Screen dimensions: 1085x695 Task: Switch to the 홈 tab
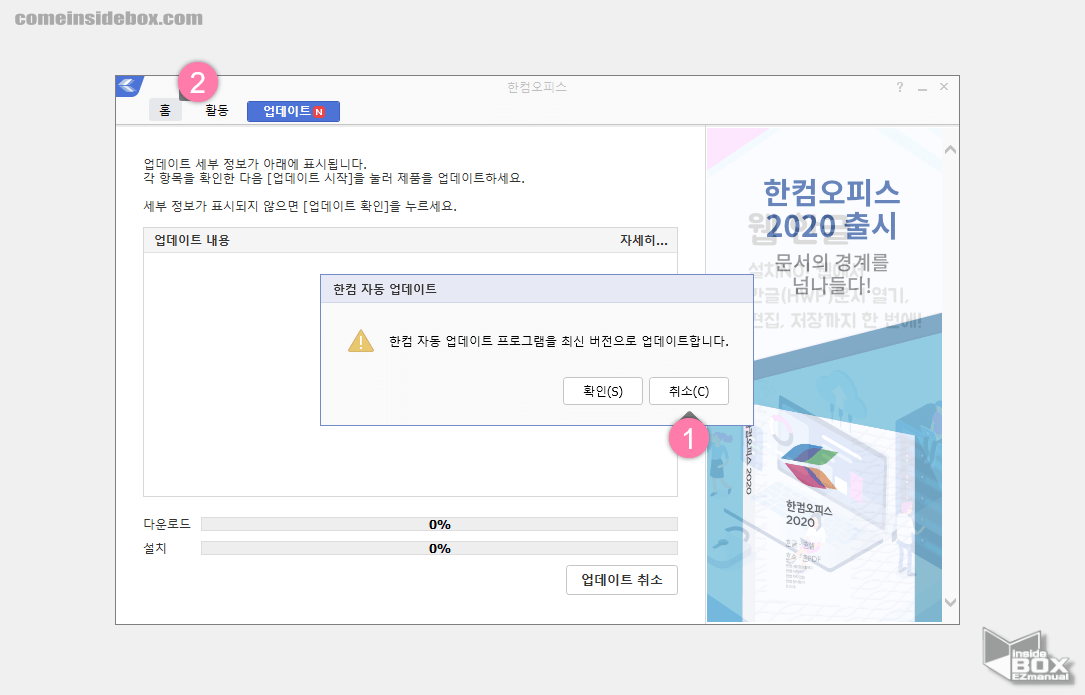click(165, 110)
